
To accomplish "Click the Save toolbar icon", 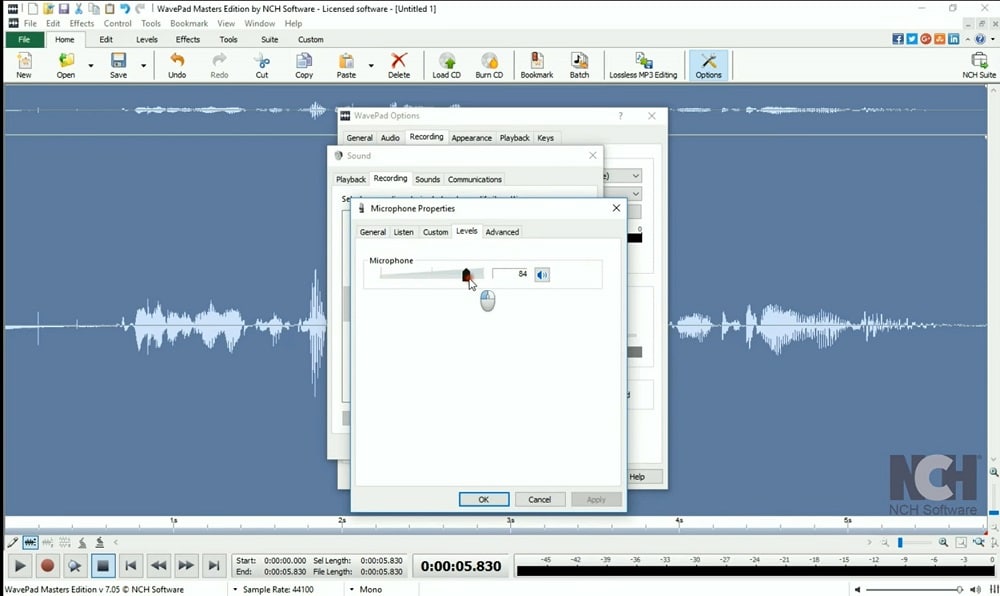I will click(x=119, y=65).
